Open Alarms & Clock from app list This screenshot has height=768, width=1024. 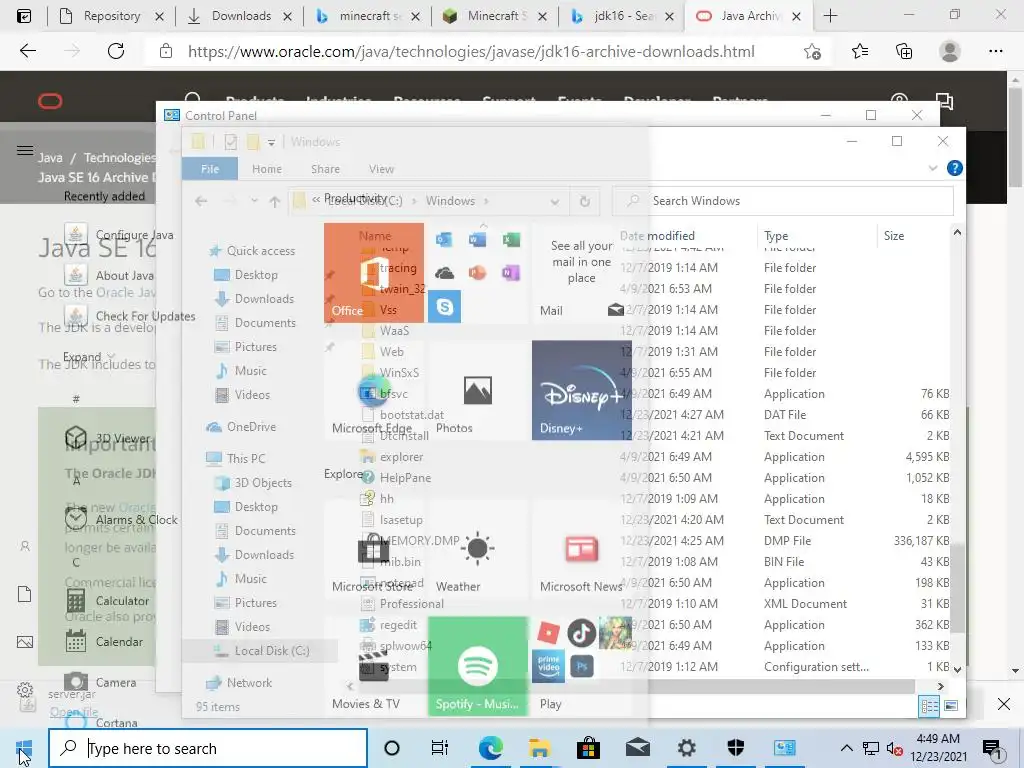pos(121,519)
